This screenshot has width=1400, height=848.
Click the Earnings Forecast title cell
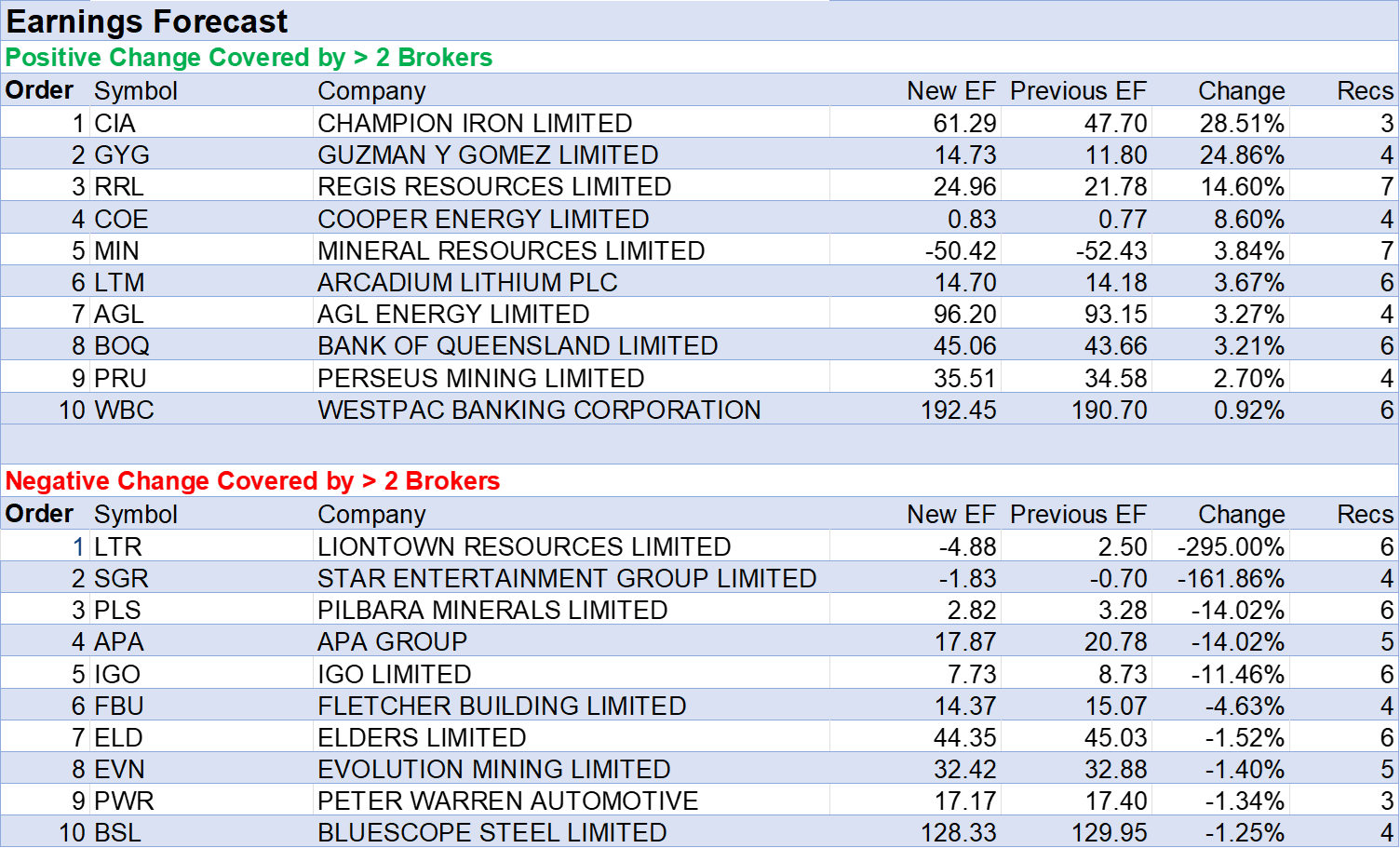point(147,21)
